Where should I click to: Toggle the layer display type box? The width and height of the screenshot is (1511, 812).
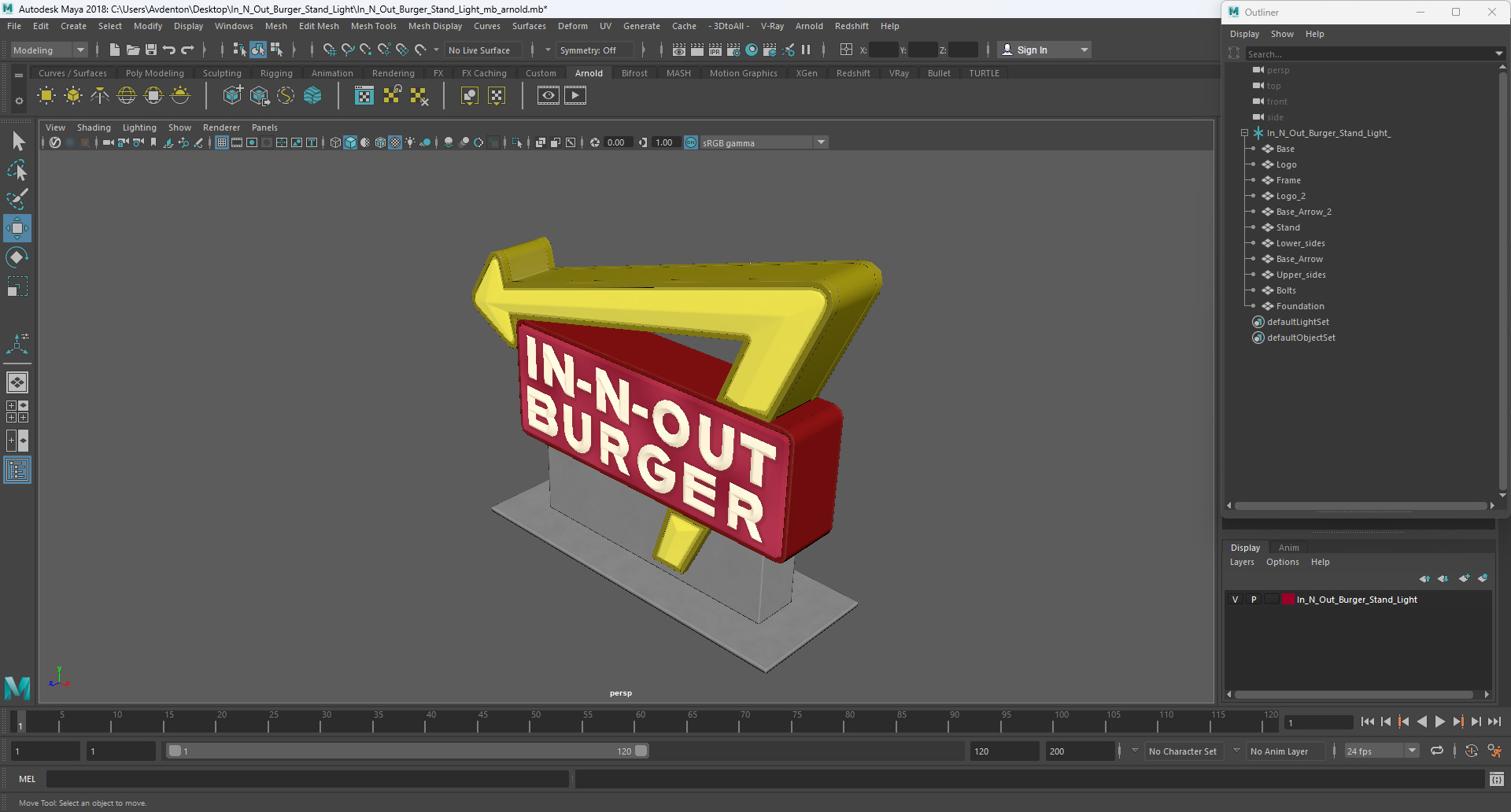click(x=1272, y=600)
